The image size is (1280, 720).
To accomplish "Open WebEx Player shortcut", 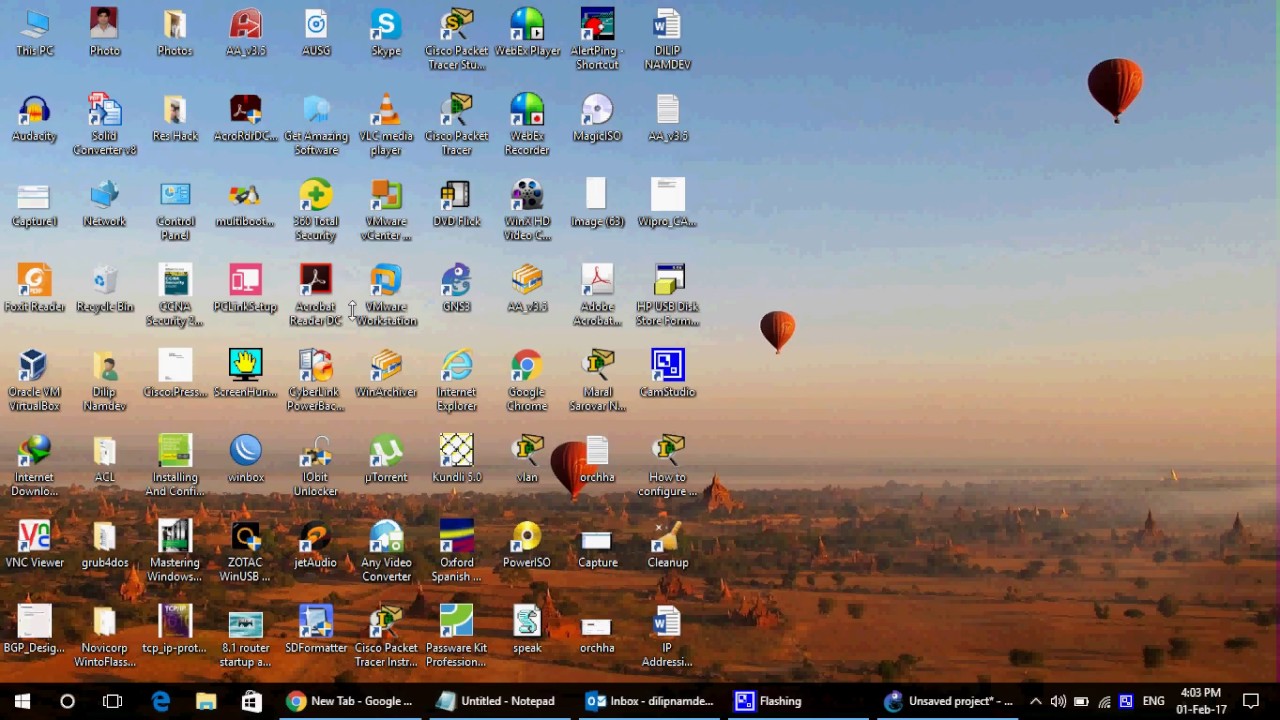I will click(x=527, y=33).
